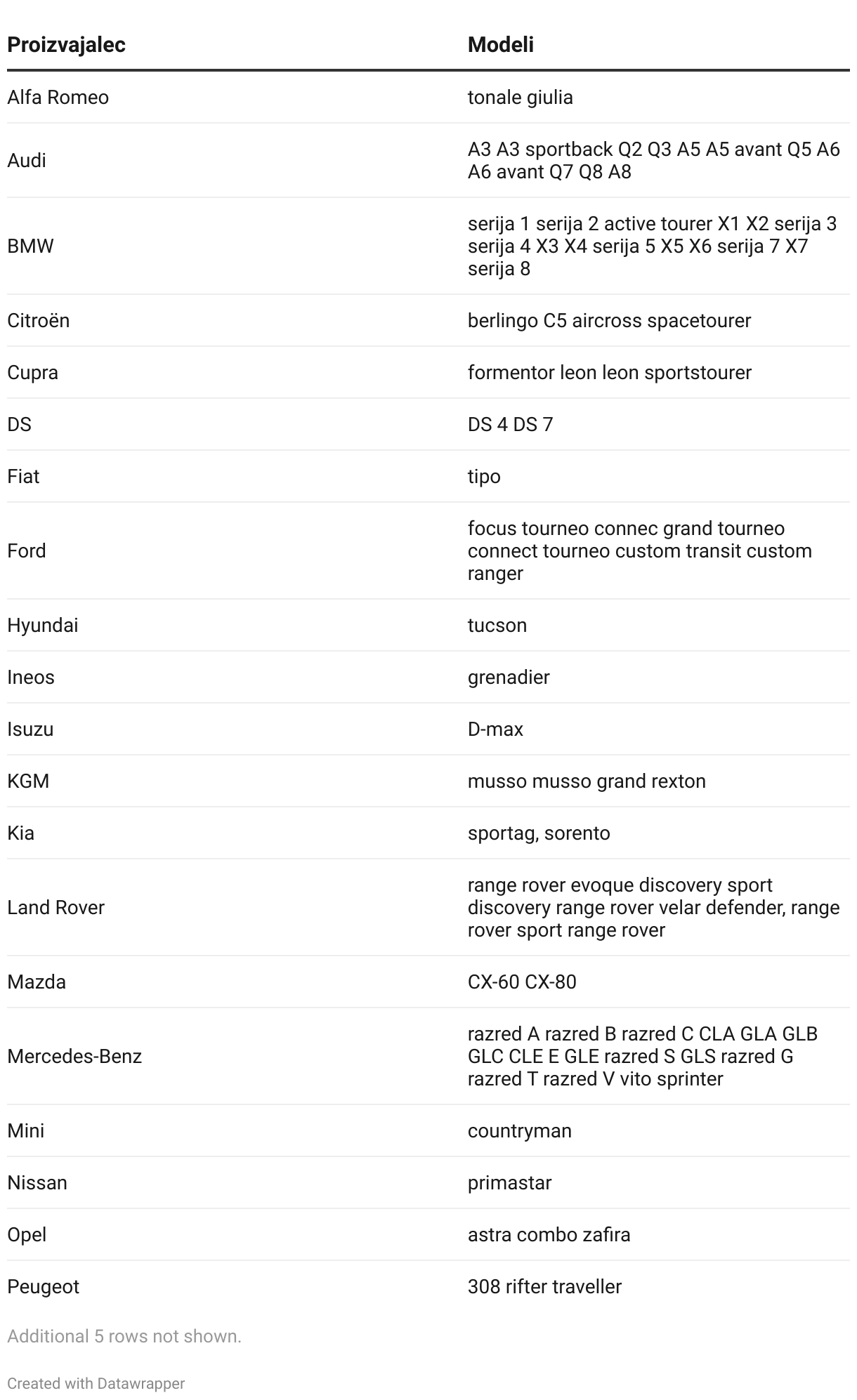Select the Ineos grenadier cell
Image resolution: width=857 pixels, height=1400 pixels.
coord(509,678)
